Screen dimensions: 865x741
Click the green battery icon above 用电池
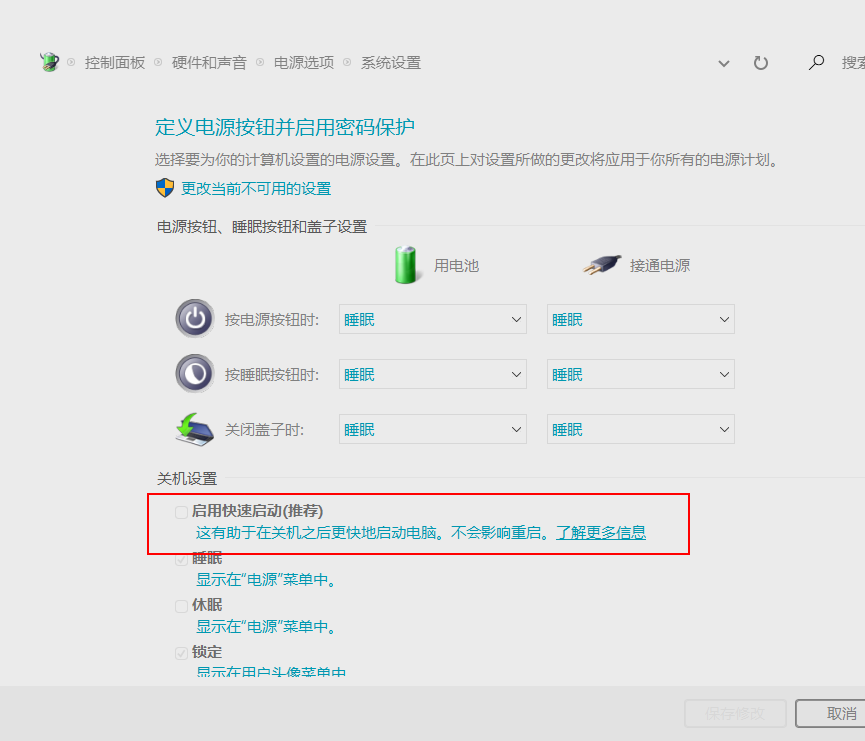click(x=403, y=263)
